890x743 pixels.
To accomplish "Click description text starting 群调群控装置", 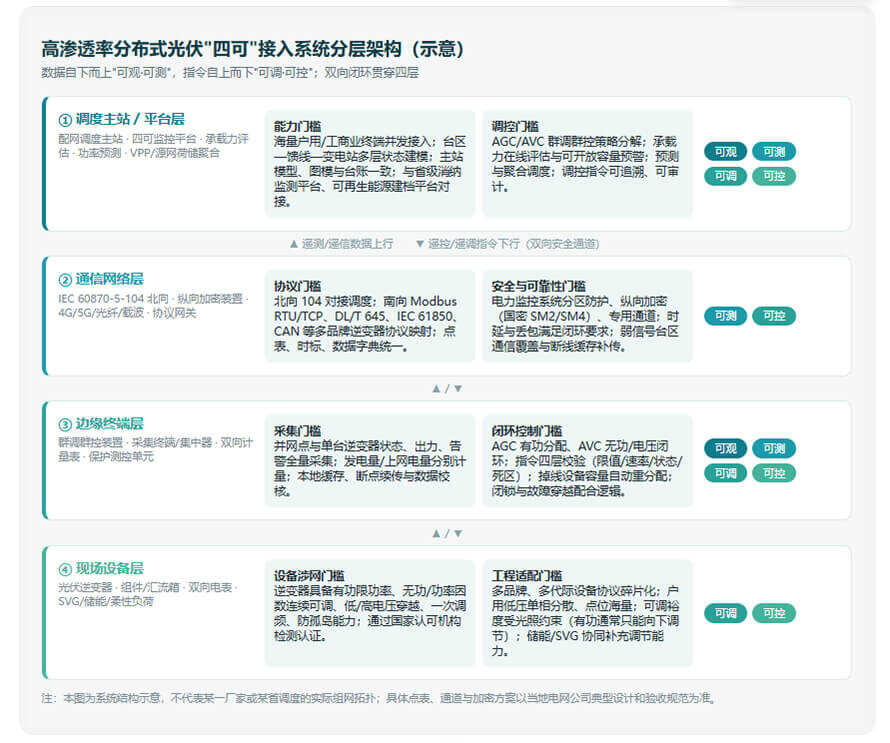I will 155,450.
